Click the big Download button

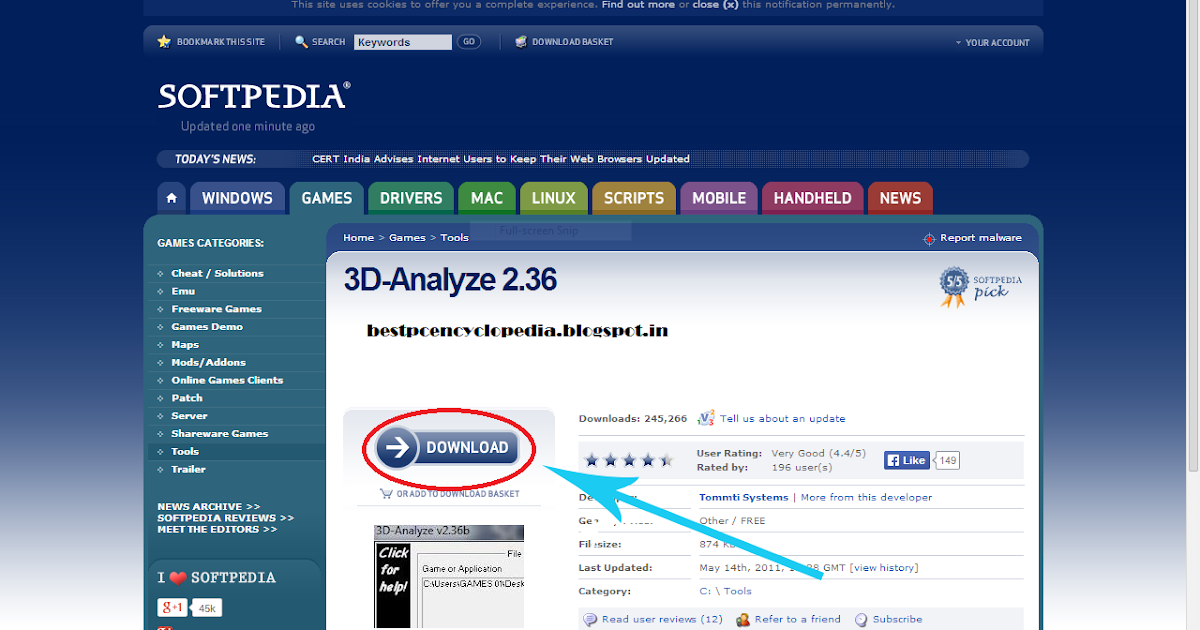pos(448,448)
